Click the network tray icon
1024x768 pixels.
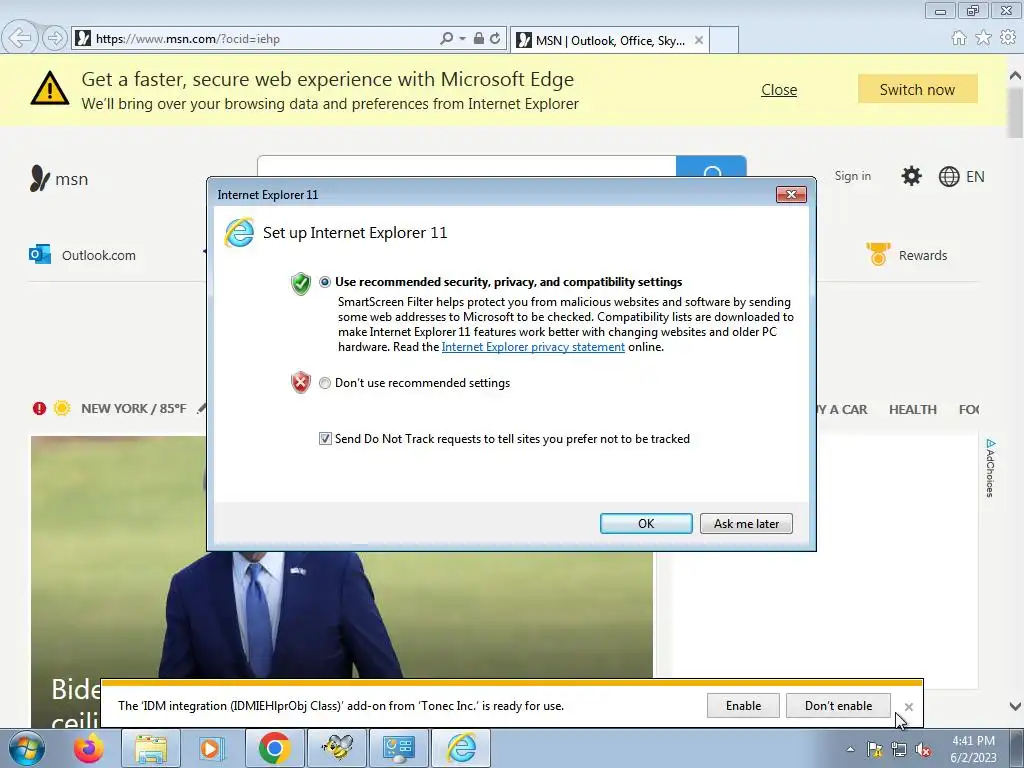pos(899,750)
